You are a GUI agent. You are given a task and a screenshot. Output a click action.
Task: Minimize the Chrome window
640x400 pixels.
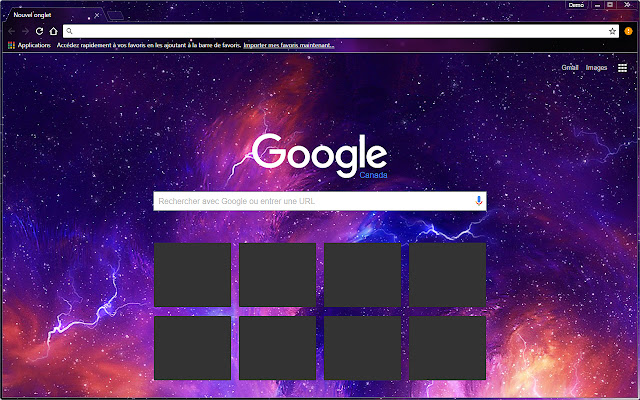click(598, 5)
